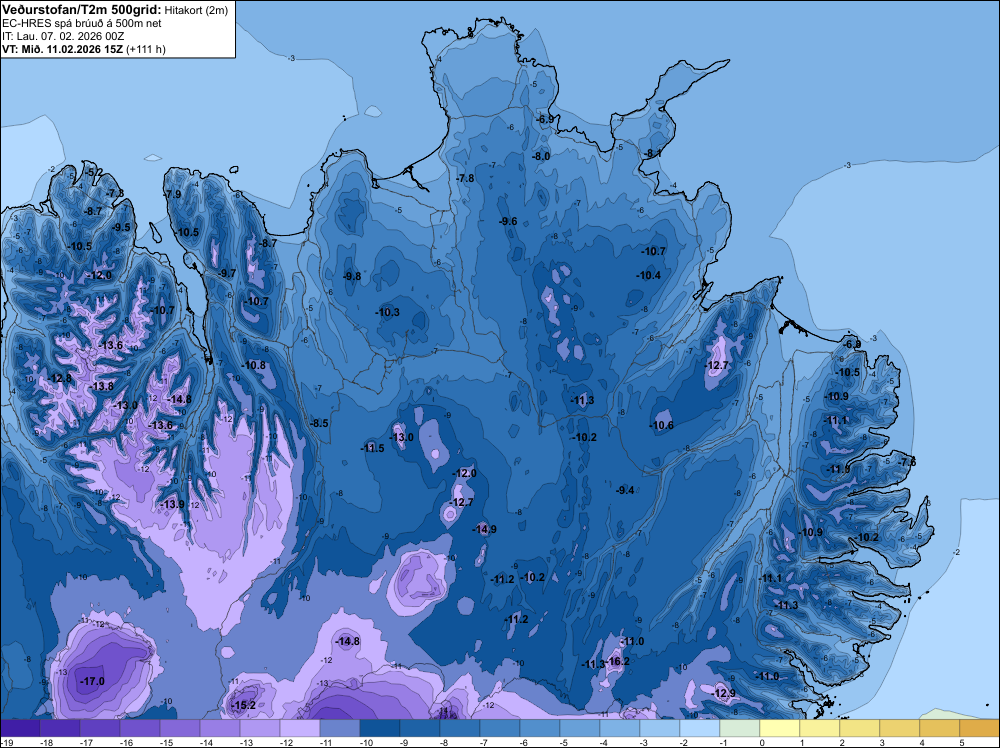This screenshot has width=1000, height=748.
Task: Click the '-8.5' temperature label
Action: tap(320, 423)
